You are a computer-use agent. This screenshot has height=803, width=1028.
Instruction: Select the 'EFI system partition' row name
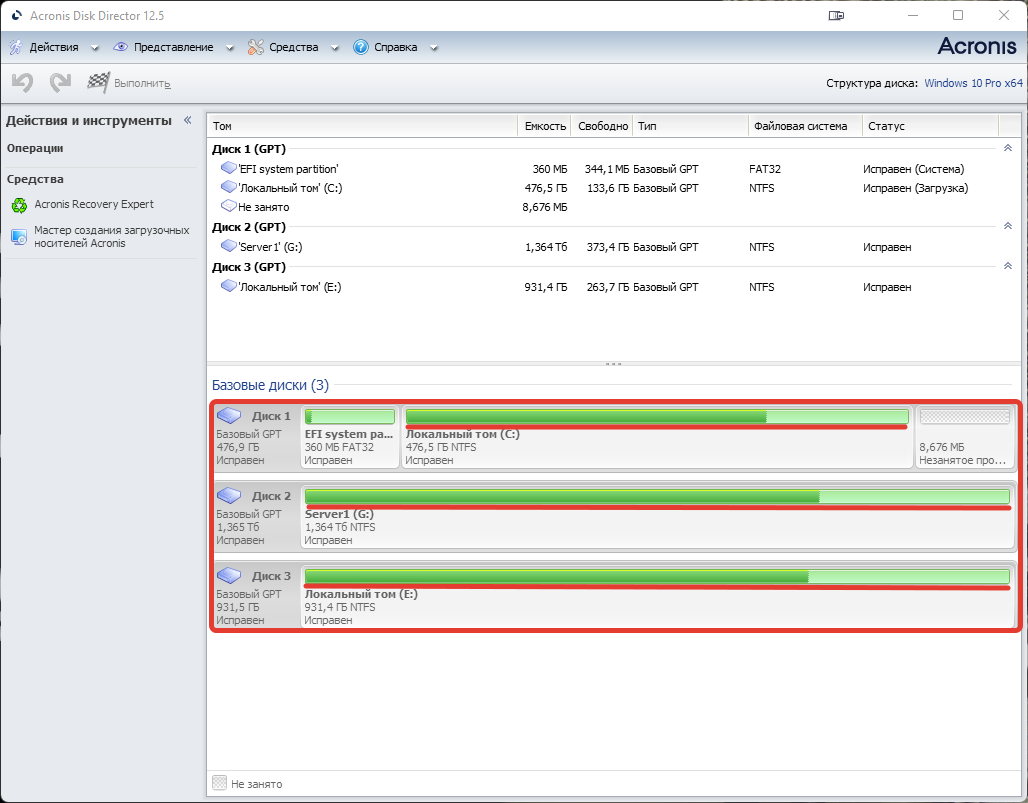tap(288, 169)
